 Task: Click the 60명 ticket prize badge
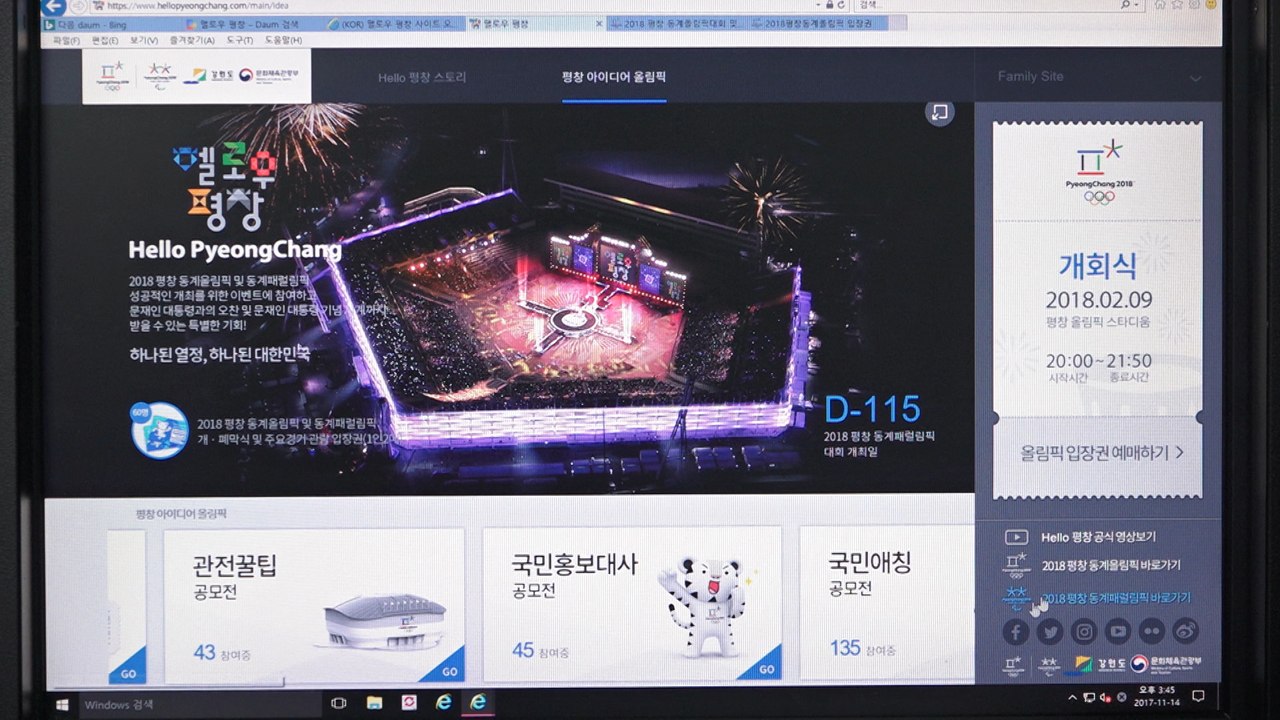[x=159, y=430]
